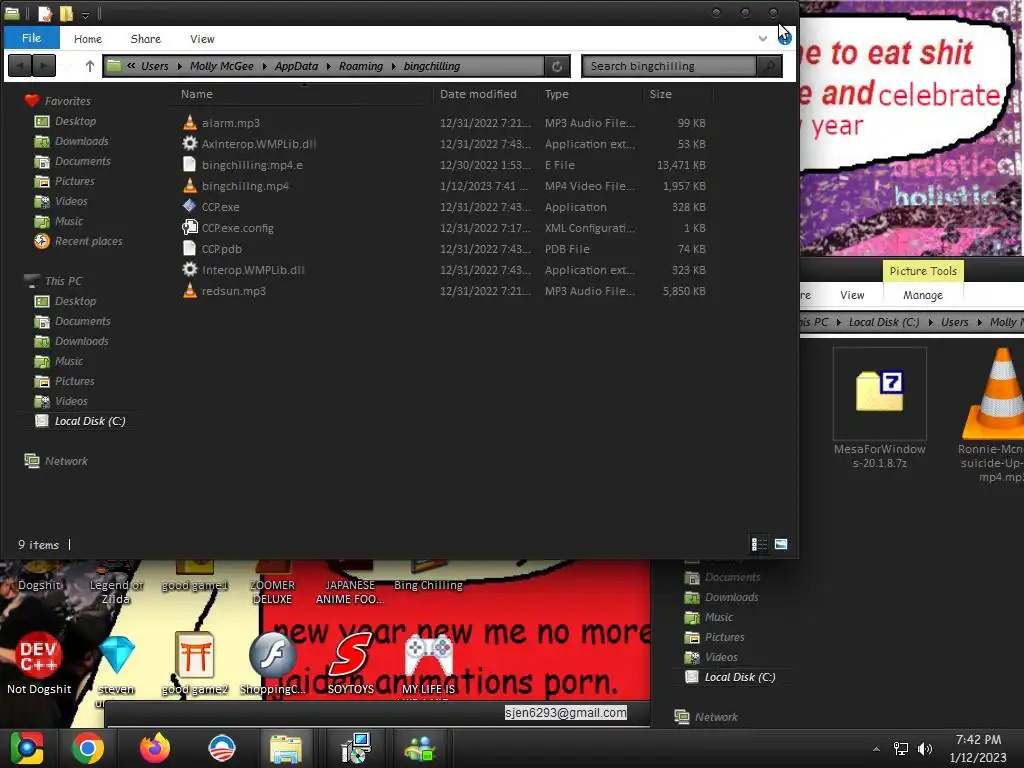Switch to large icons view layout icon

pyautogui.click(x=781, y=544)
